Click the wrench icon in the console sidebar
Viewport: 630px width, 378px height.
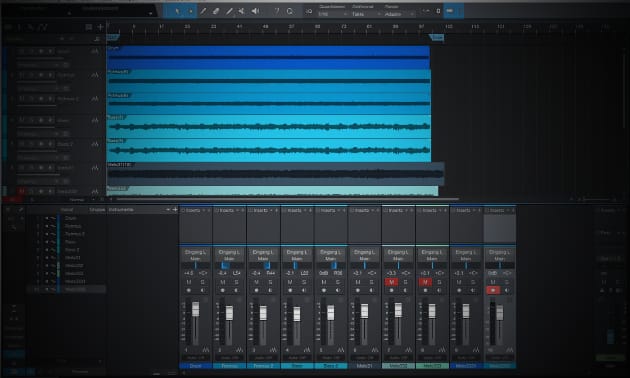(x=21, y=210)
